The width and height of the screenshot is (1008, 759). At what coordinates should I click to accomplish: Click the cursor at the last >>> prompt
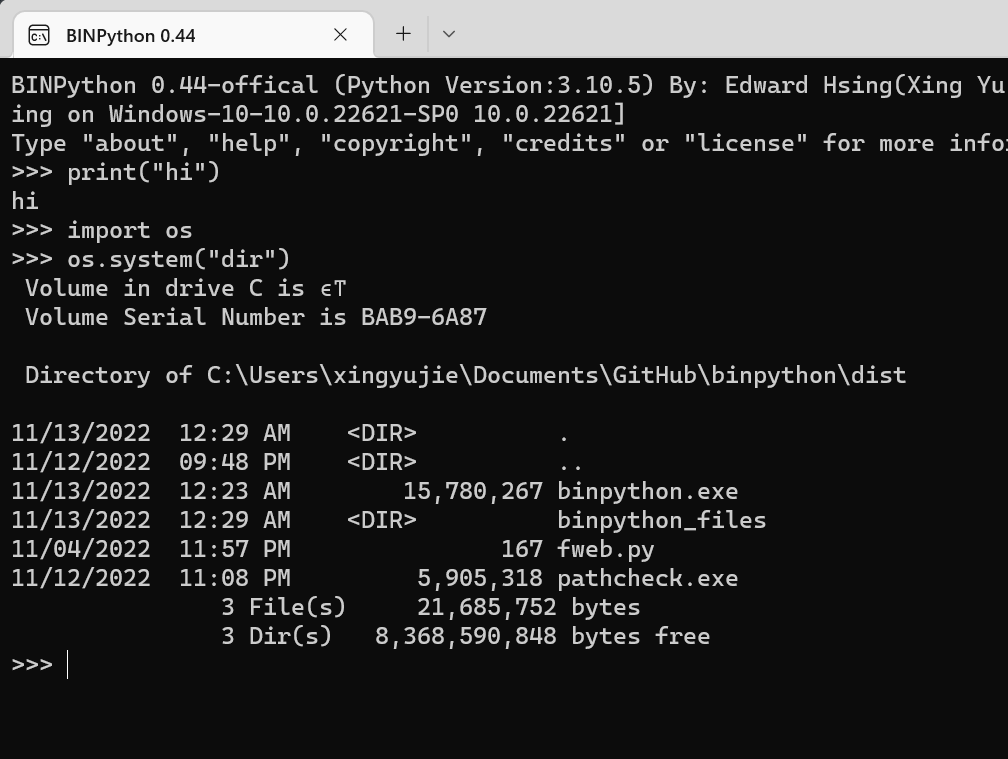[x=68, y=665]
